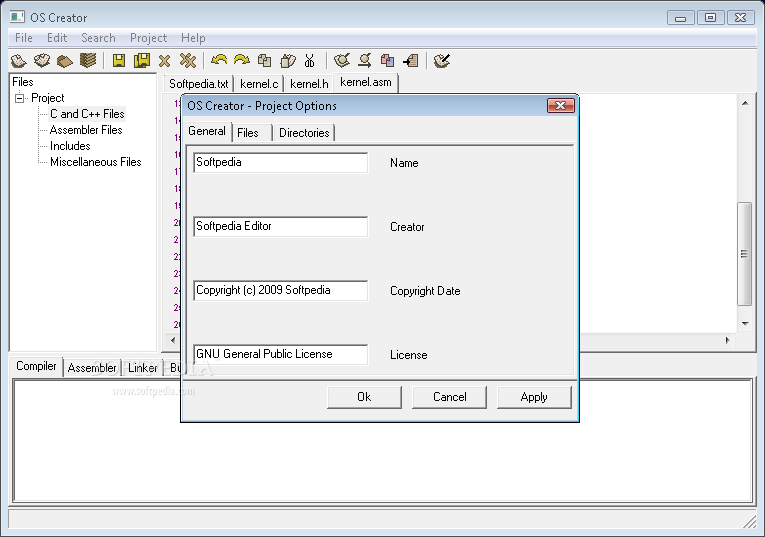
Task: Select the Directories tab in Project Options
Action: pyautogui.click(x=304, y=133)
